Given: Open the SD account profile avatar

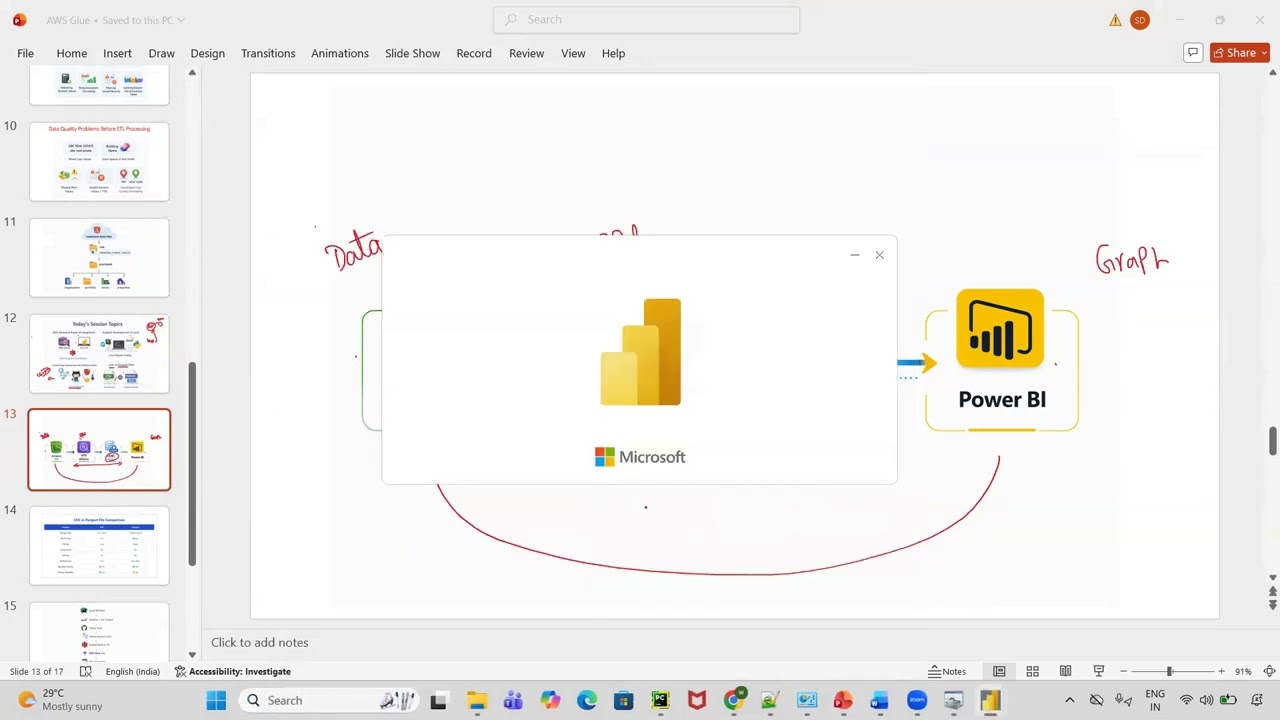Looking at the screenshot, I should click(x=1140, y=20).
